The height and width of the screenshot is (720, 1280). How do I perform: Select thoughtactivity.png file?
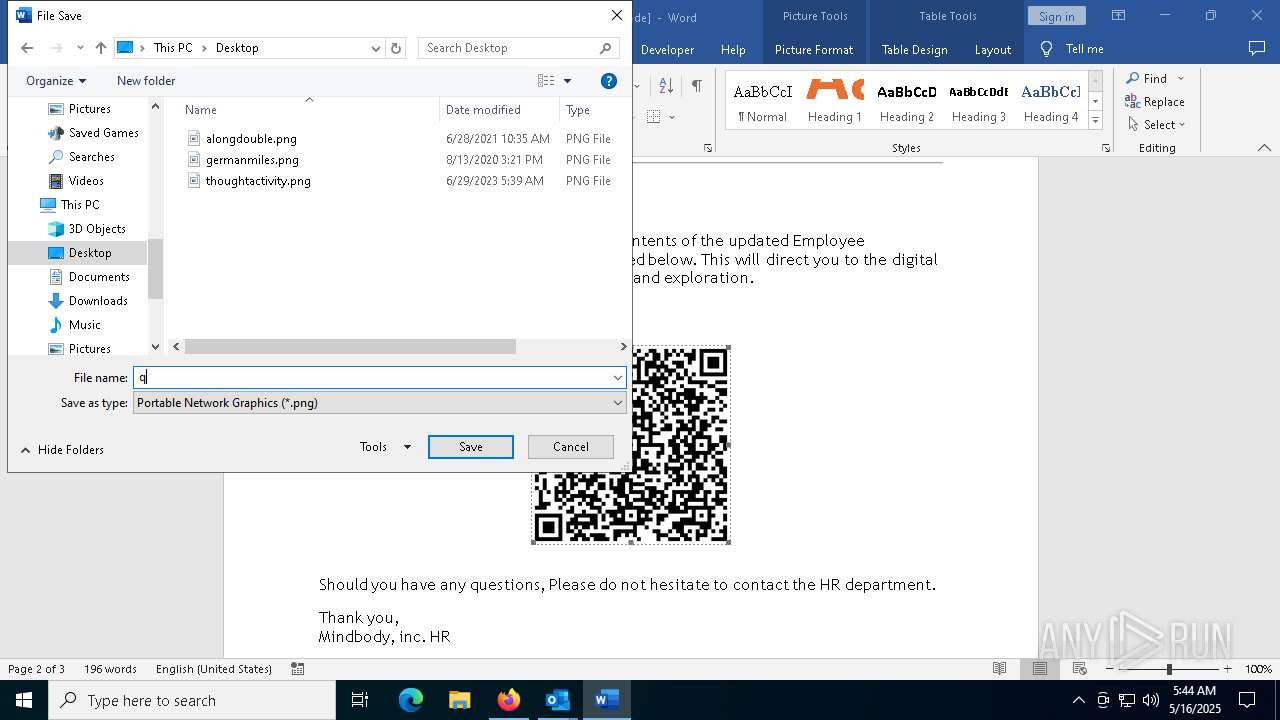coord(258,181)
